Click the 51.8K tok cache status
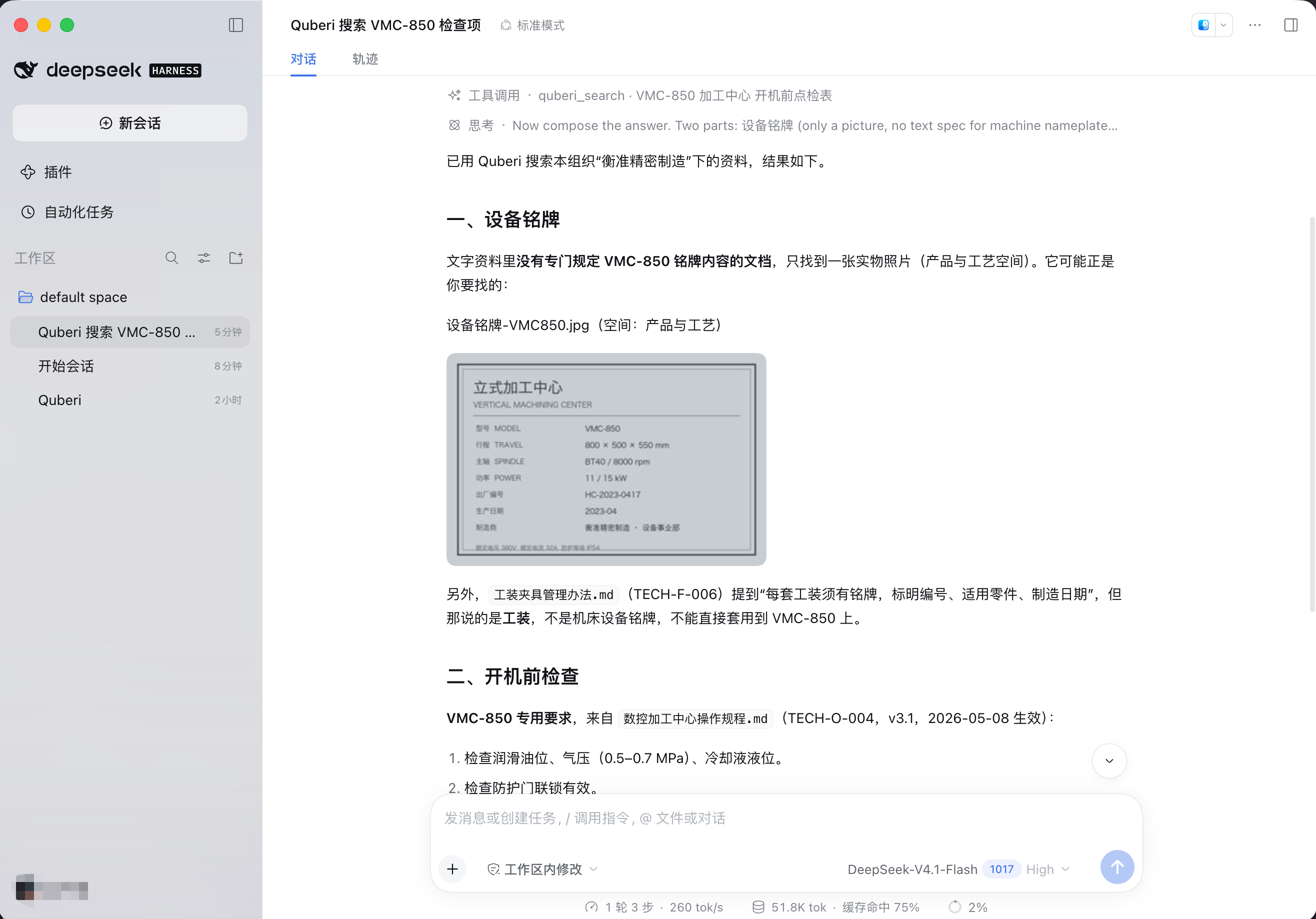 click(835, 907)
